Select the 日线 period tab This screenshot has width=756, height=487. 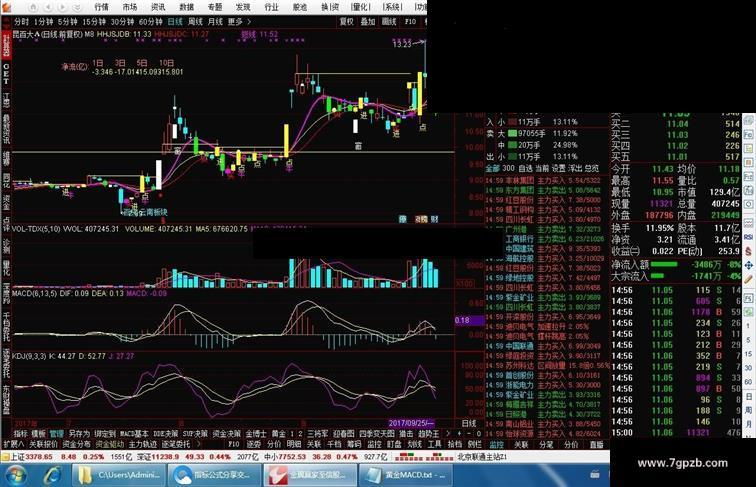[x=175, y=22]
